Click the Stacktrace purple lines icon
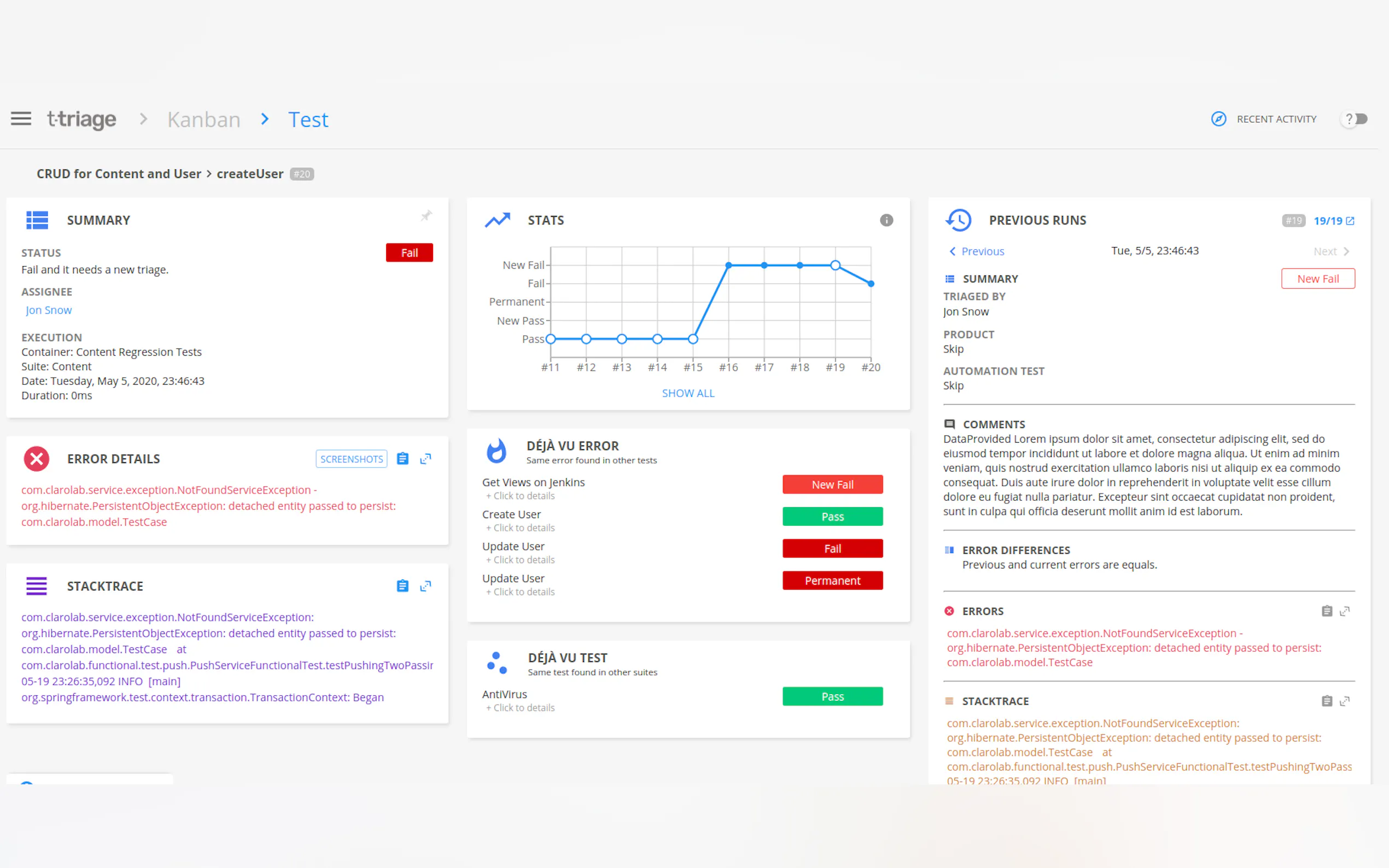This screenshot has width=1389, height=868. pos(37,585)
